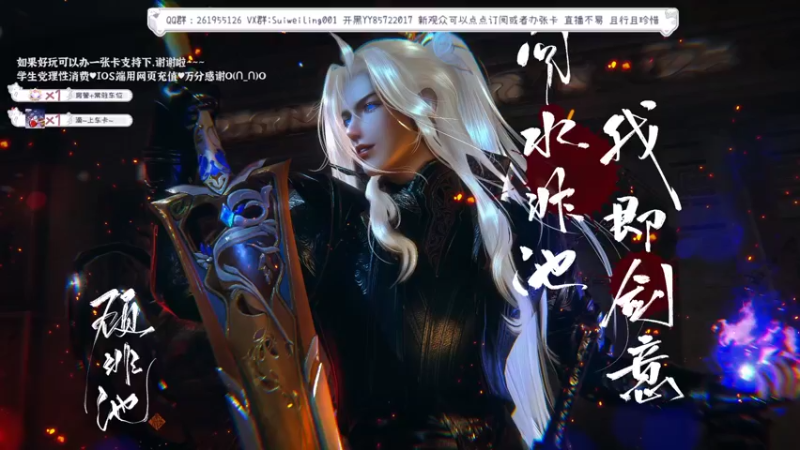Screen dimensions: 800x450
Task: Click the '直播不易 且行且珍惜' text in the banner
Action: 611,20
